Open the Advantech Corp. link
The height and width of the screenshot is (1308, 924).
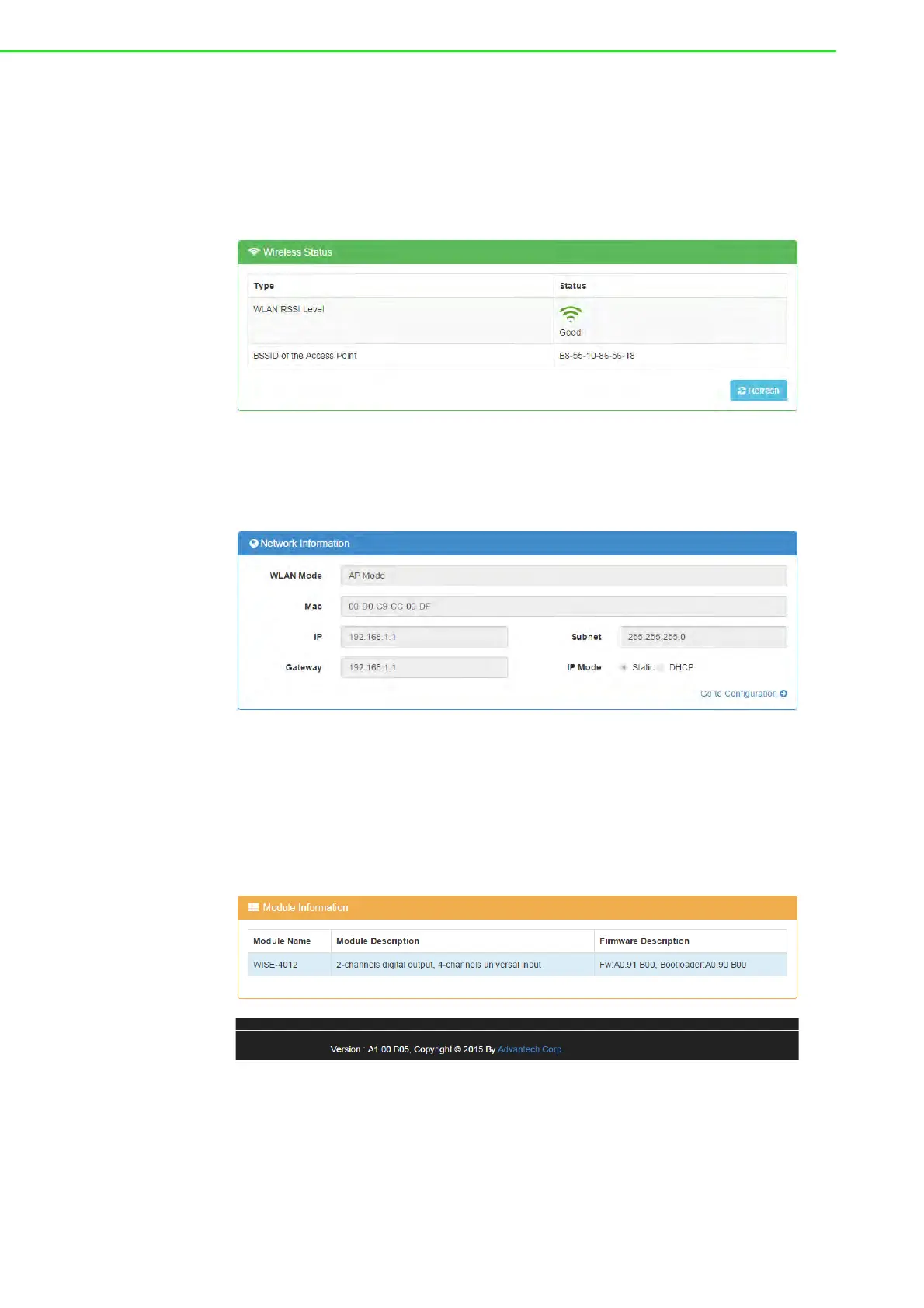tap(530, 1049)
